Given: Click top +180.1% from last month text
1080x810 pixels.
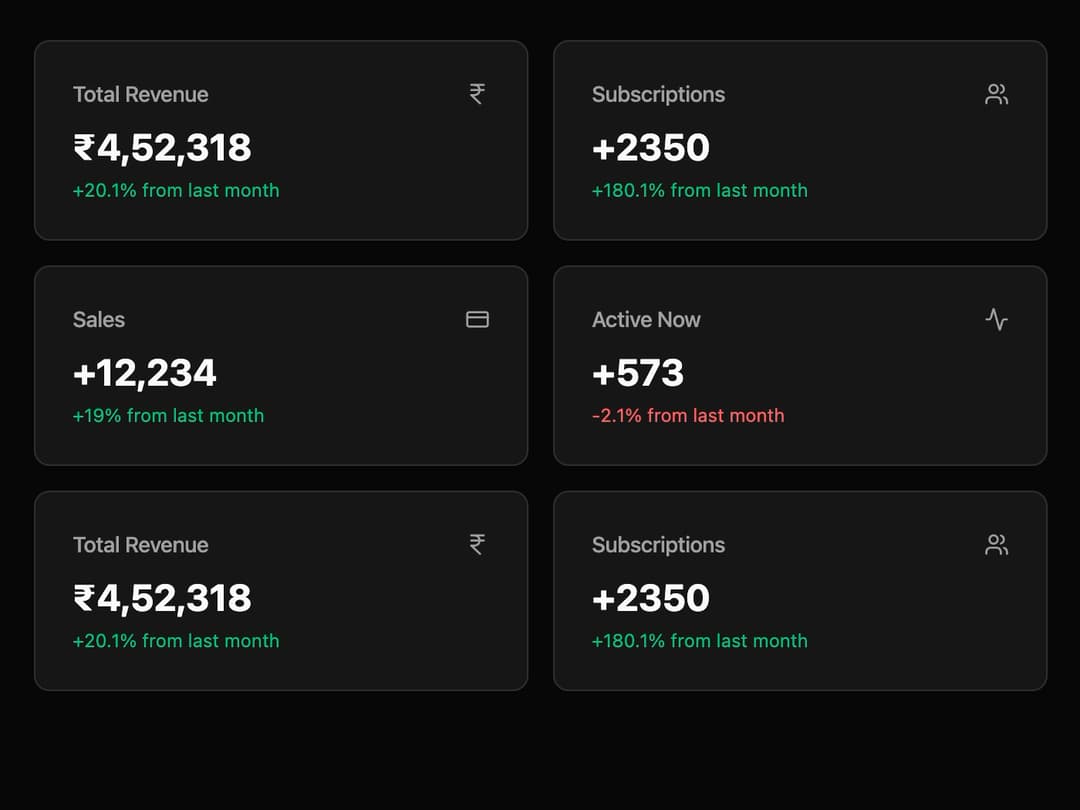Looking at the screenshot, I should 700,190.
